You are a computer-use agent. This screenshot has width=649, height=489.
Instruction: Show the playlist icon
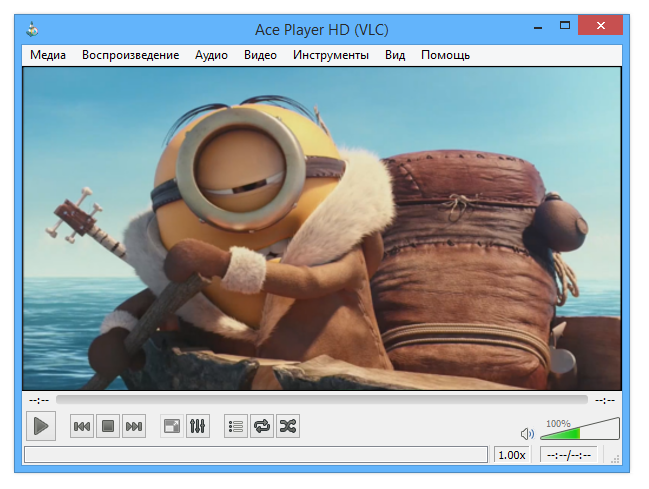click(x=236, y=426)
